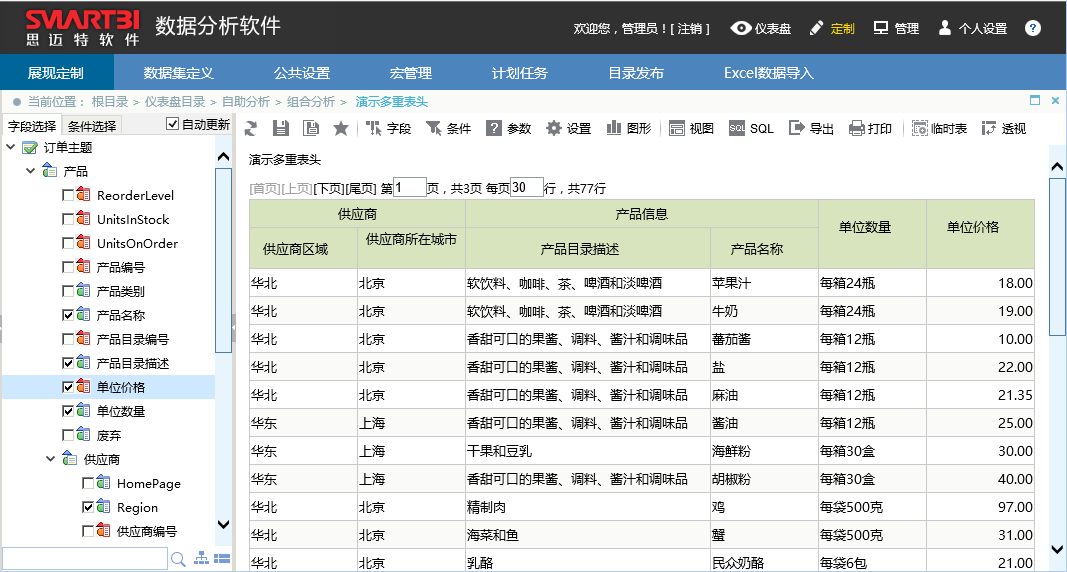Open the 透视 pivot tool
The width and height of the screenshot is (1067, 572).
click(x=1004, y=129)
